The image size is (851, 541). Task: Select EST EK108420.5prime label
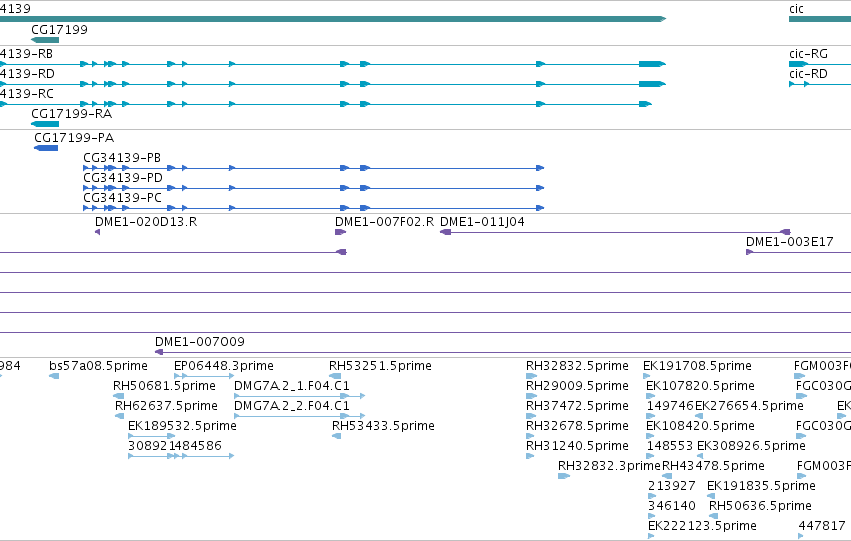click(700, 425)
